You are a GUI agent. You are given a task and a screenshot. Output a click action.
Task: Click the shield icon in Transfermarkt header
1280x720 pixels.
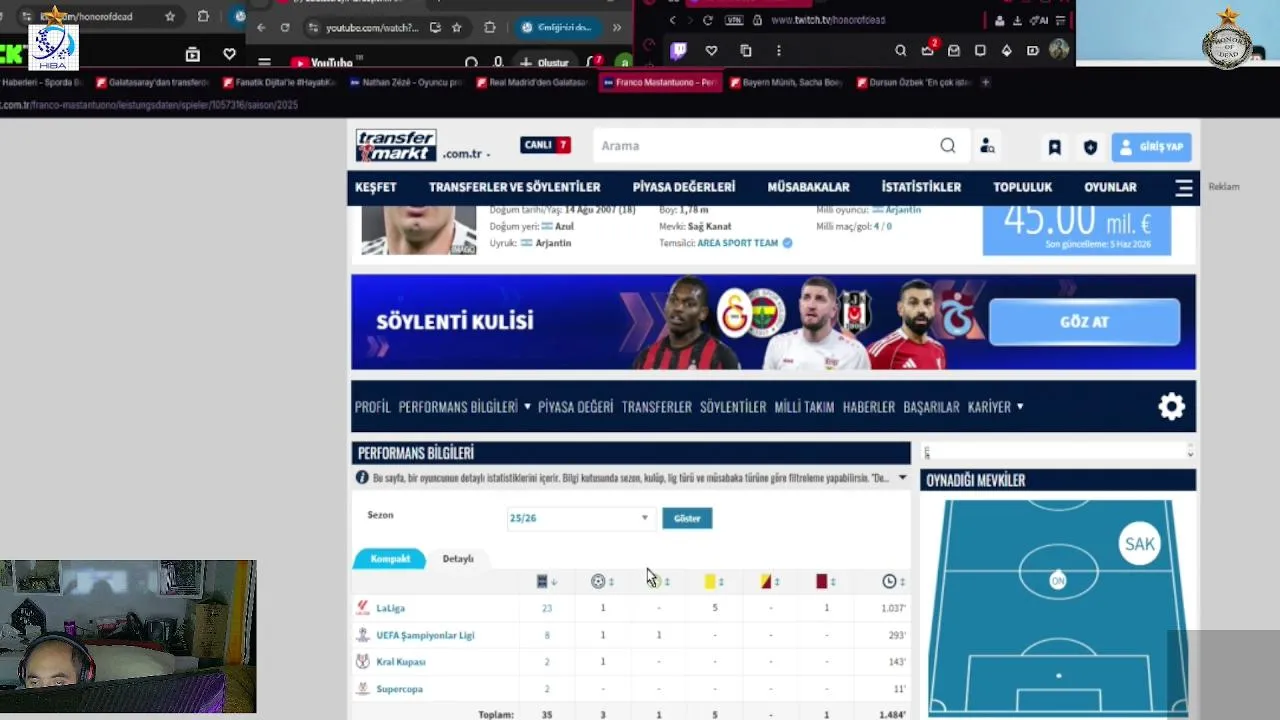click(x=1090, y=147)
